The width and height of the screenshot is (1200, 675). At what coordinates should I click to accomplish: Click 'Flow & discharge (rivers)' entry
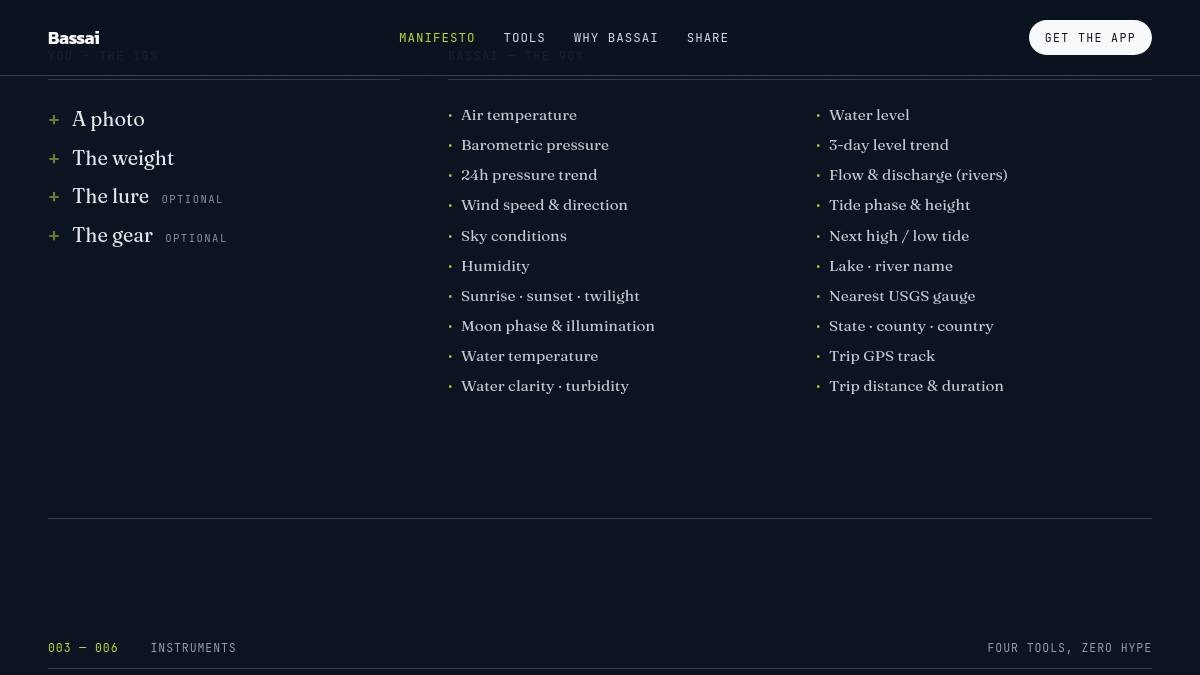(x=918, y=175)
